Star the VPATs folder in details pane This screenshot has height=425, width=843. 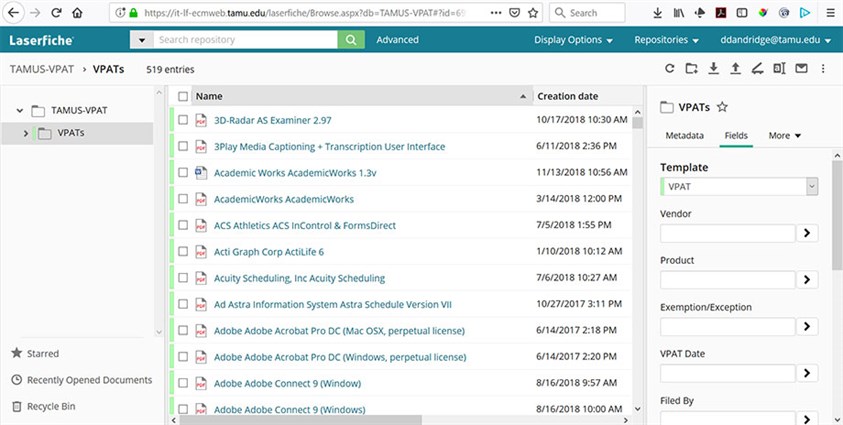click(x=722, y=107)
